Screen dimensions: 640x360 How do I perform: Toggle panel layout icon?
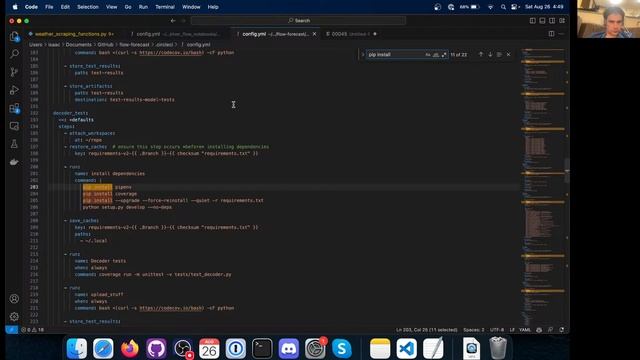point(542,21)
